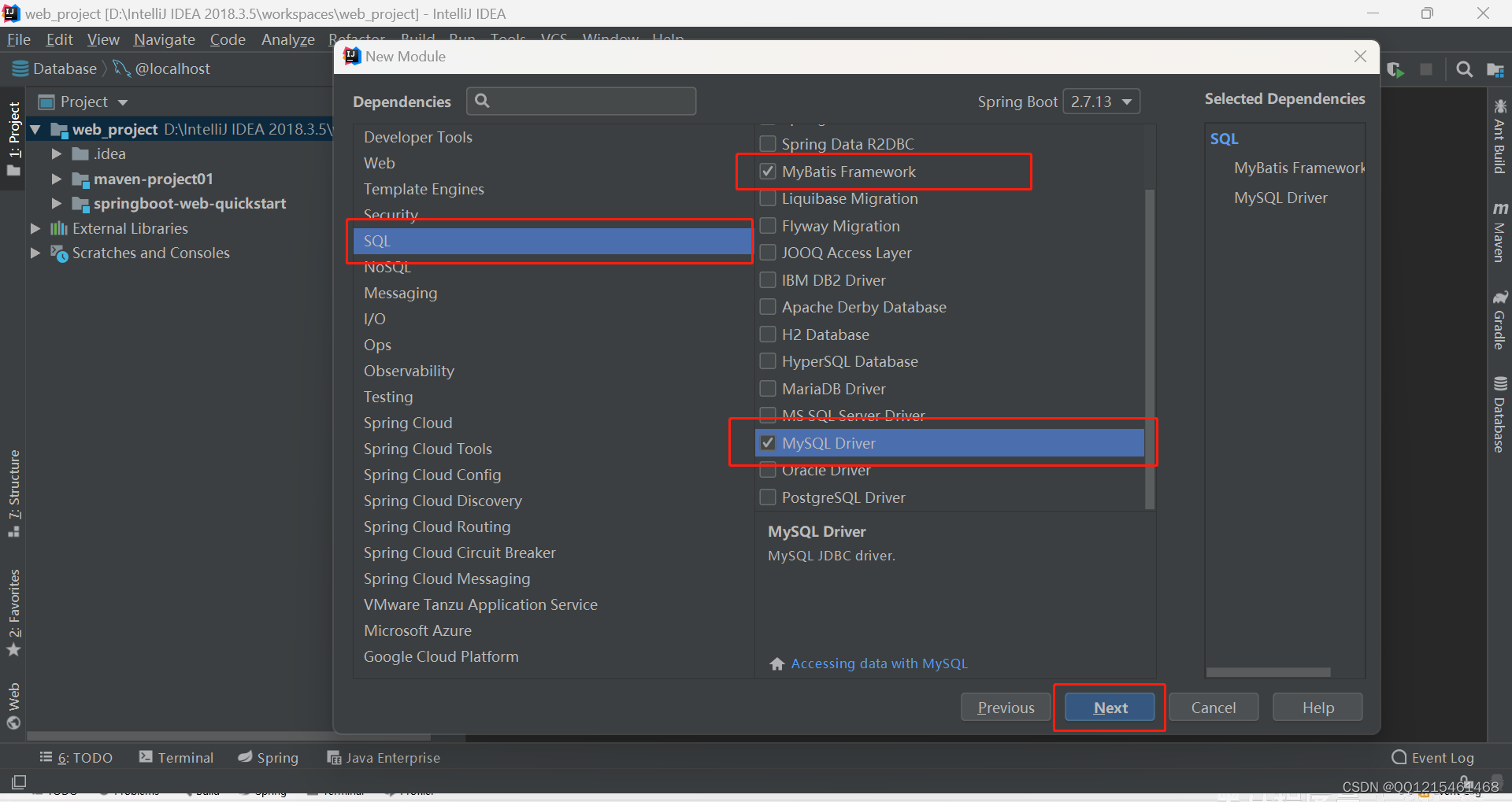Open the 7: Structure side panel
Screen dimensions: 1512x802
click(x=13, y=493)
